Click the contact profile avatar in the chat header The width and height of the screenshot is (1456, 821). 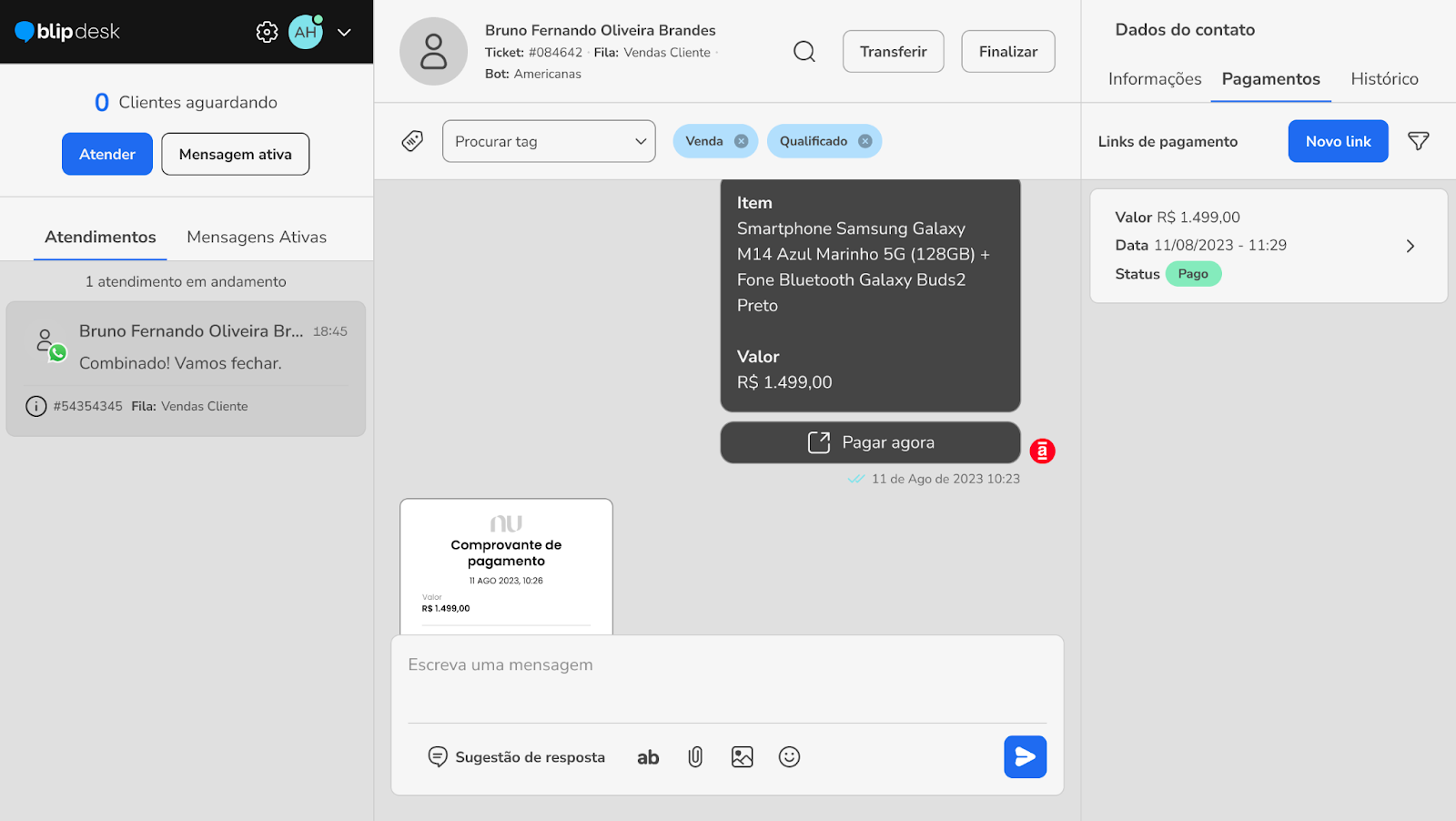coord(433,51)
